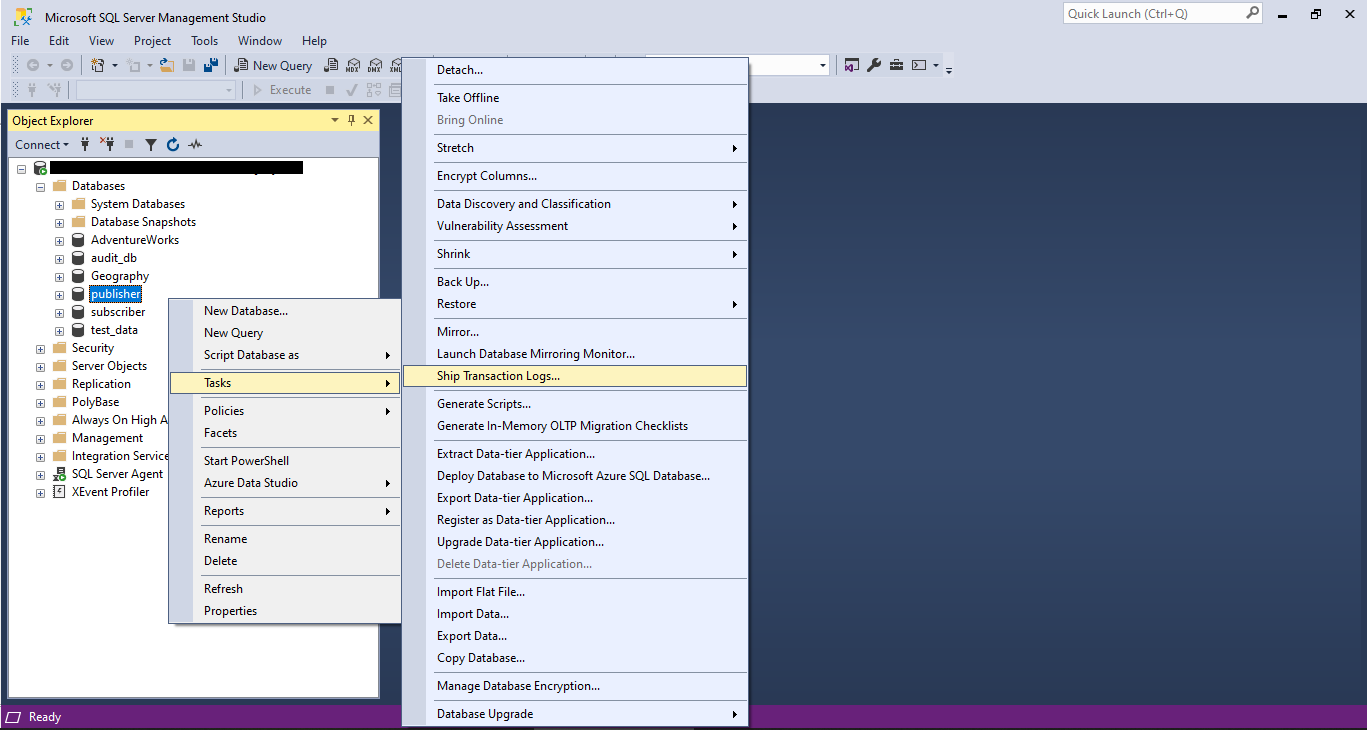
Task: Create a new MDX query
Action: (352, 64)
